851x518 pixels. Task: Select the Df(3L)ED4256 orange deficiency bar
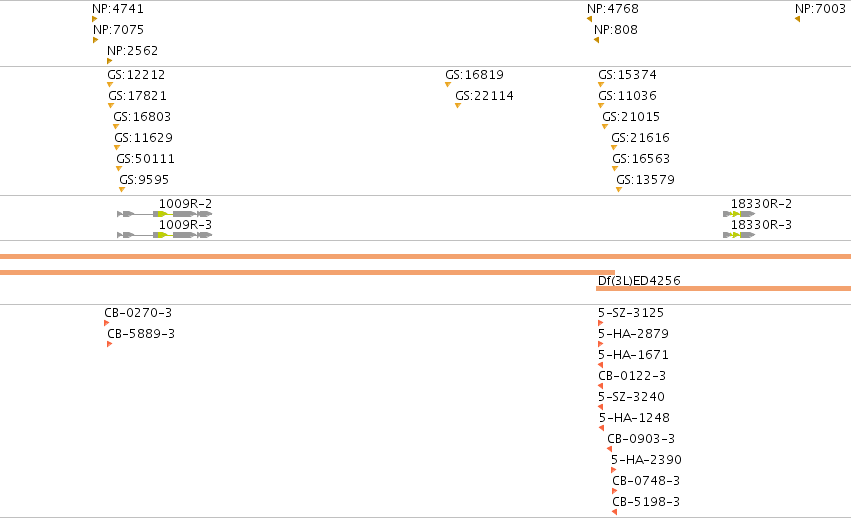723,288
